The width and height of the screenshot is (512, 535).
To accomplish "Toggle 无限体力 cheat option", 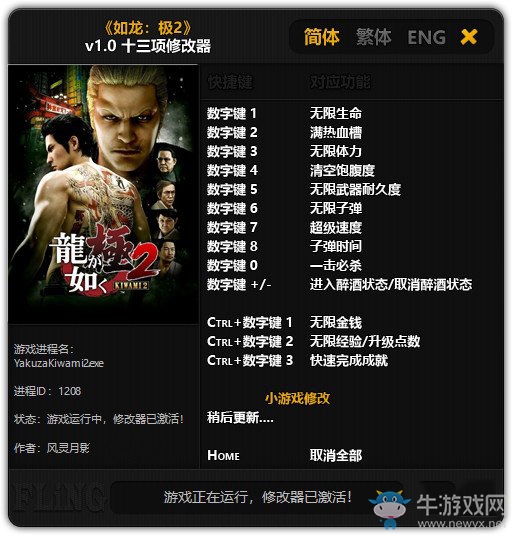I will click(x=336, y=151).
